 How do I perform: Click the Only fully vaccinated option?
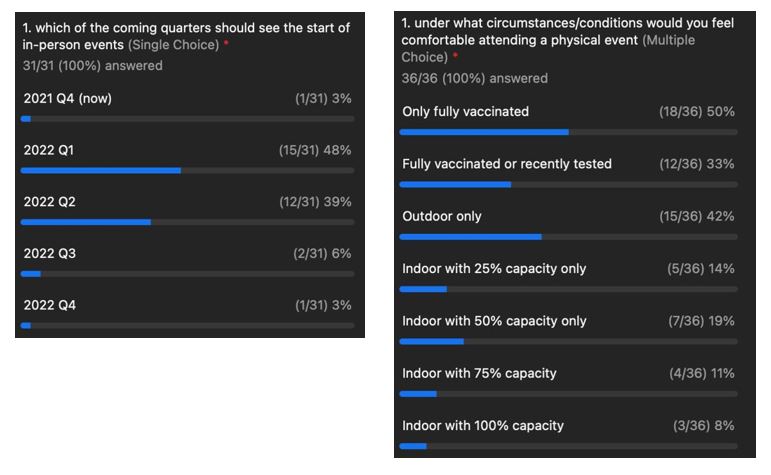[x=465, y=112]
